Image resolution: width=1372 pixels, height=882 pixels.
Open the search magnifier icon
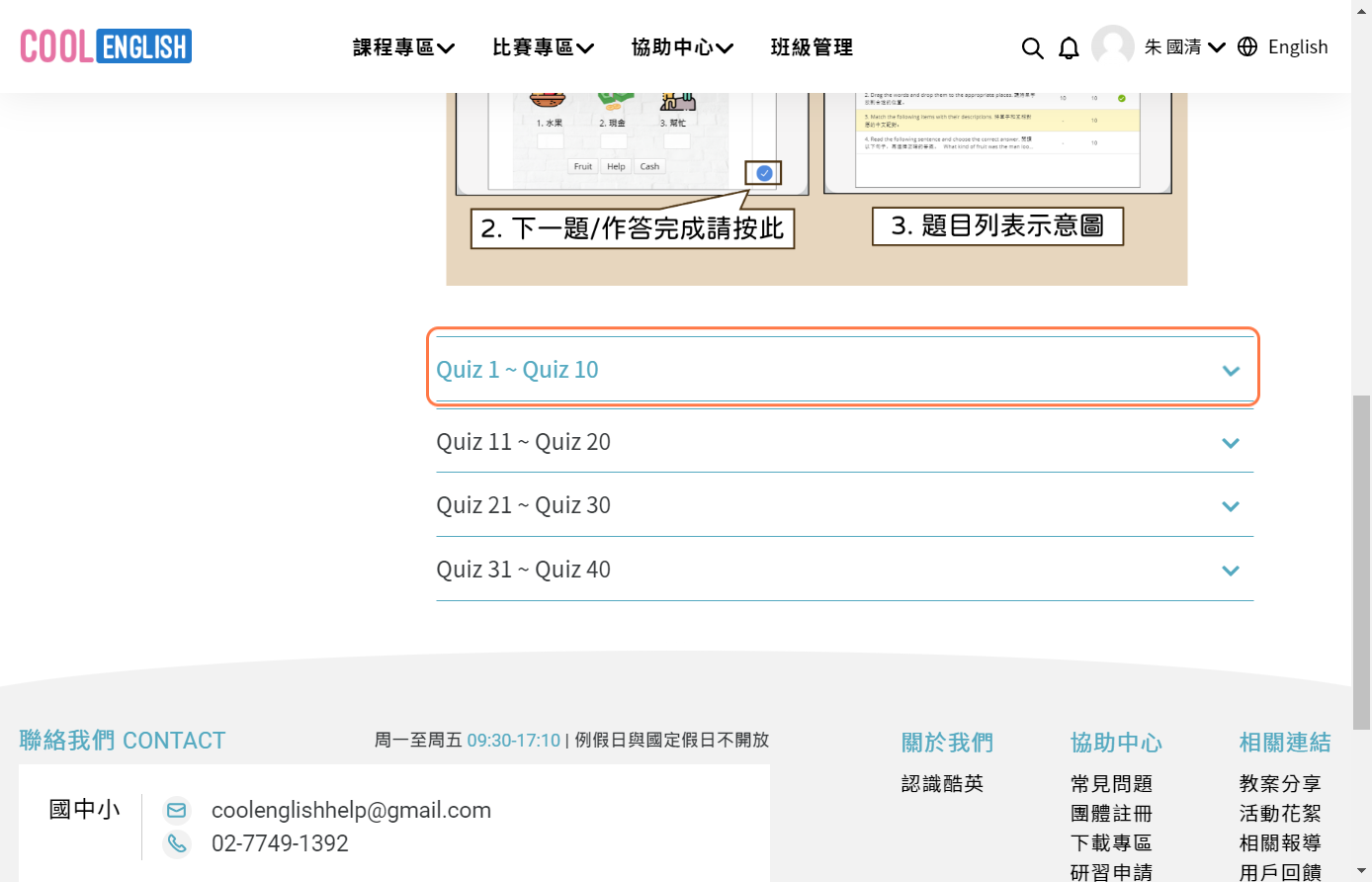point(1032,47)
